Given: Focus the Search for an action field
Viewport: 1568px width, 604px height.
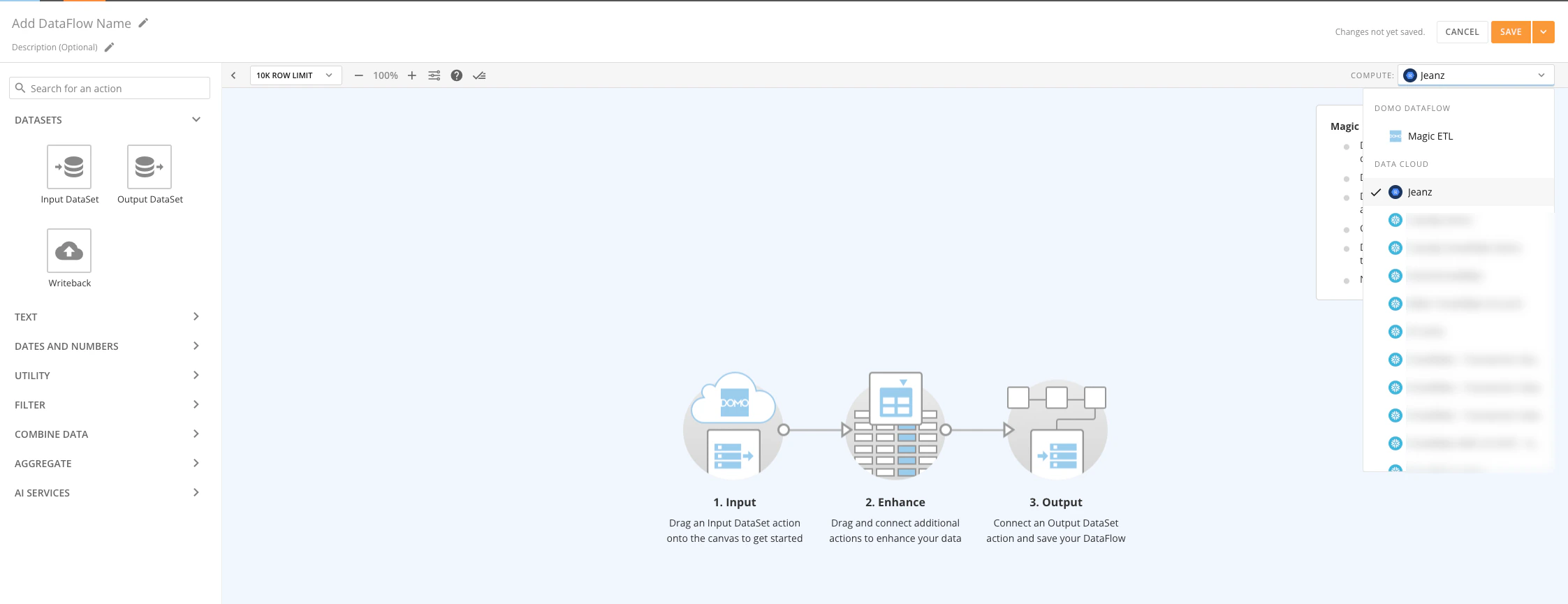Looking at the screenshot, I should (x=110, y=88).
